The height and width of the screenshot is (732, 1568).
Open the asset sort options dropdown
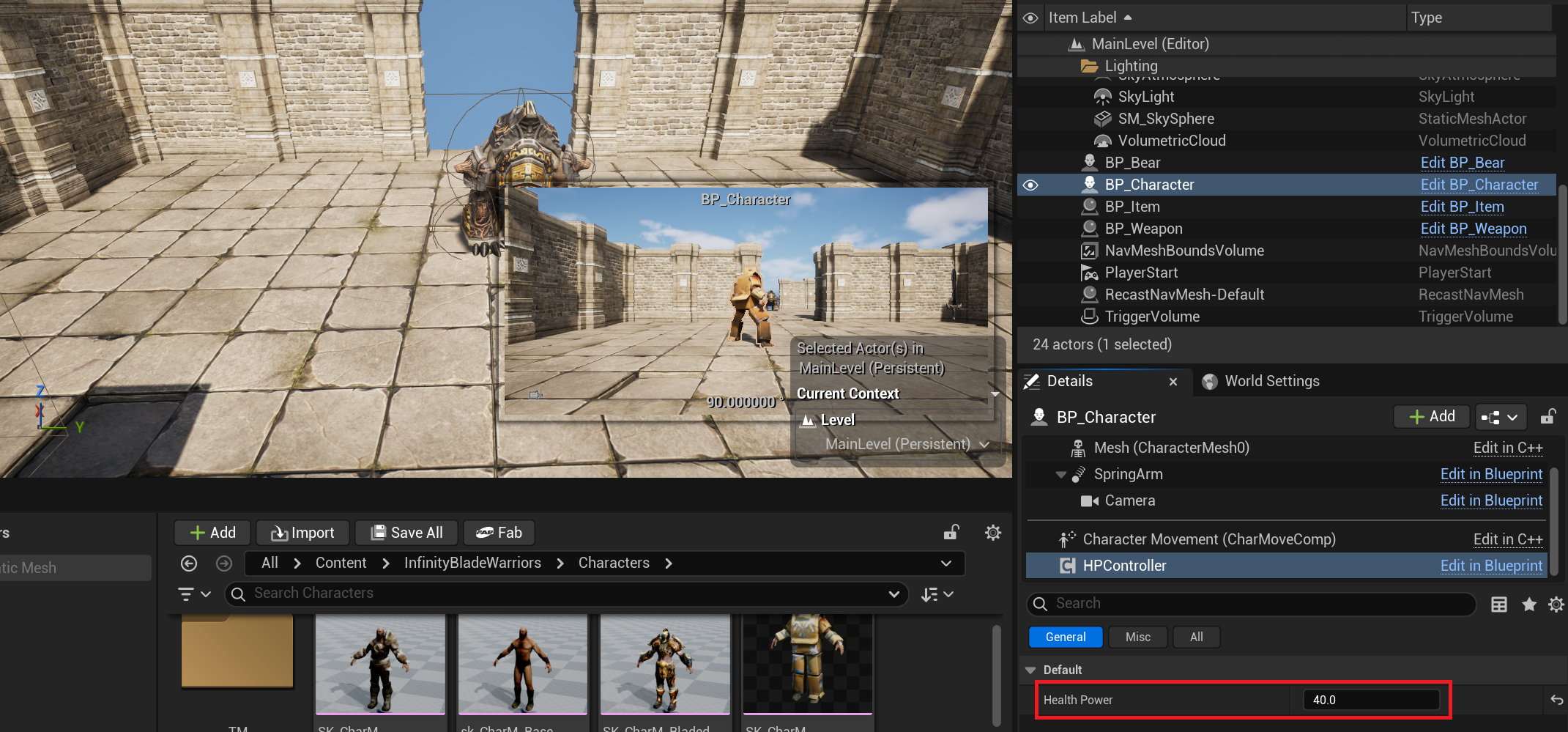click(937, 594)
